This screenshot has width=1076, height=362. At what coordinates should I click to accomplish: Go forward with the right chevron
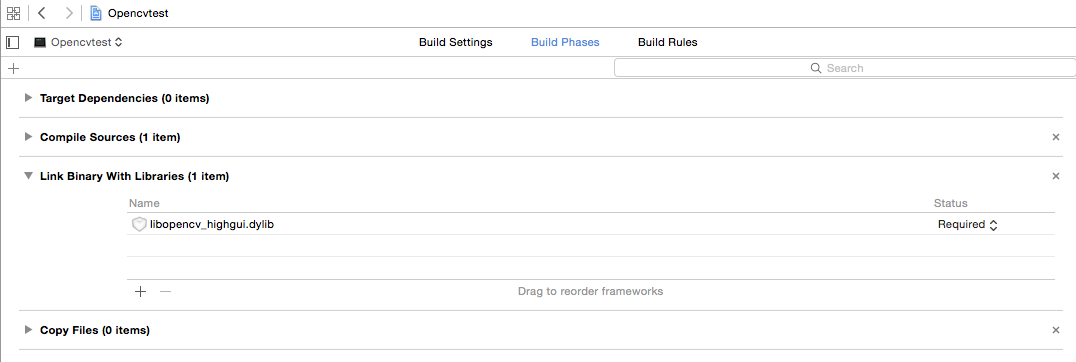tap(69, 13)
